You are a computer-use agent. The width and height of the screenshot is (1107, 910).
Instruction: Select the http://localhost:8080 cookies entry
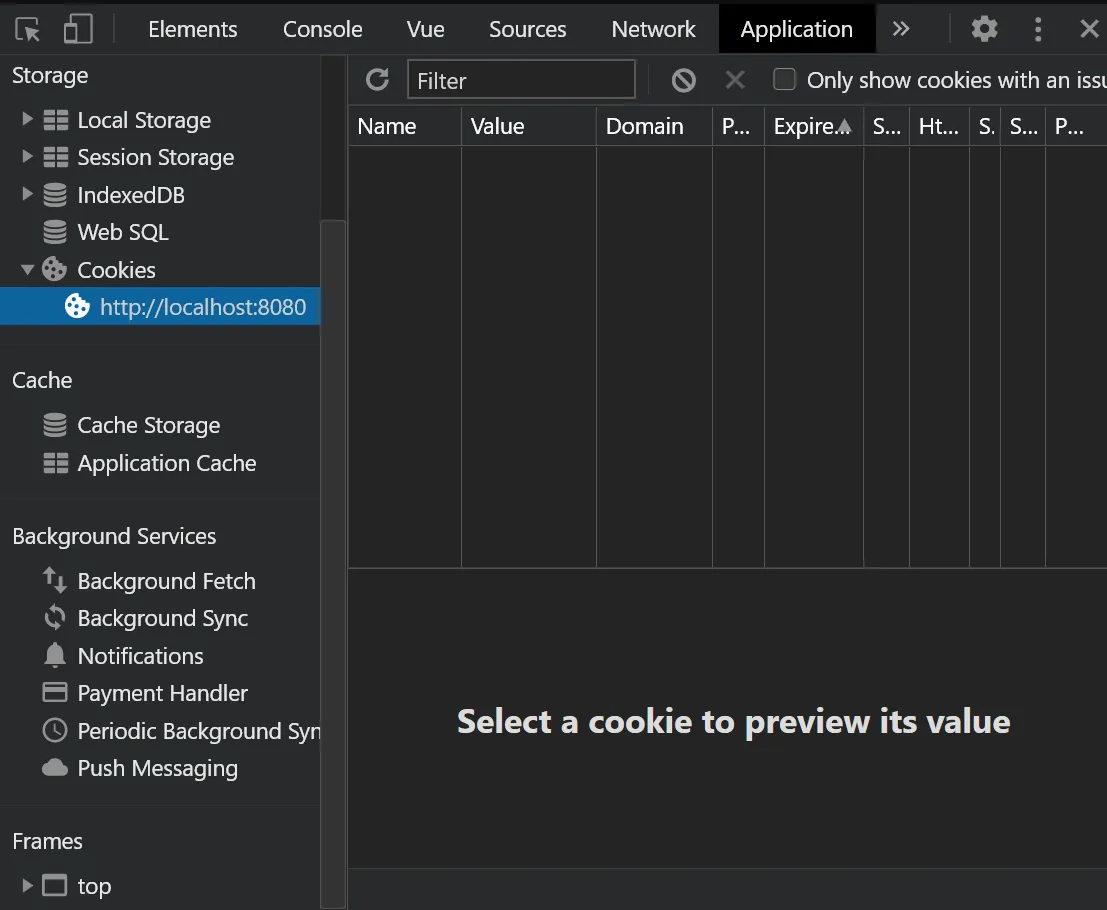202,307
